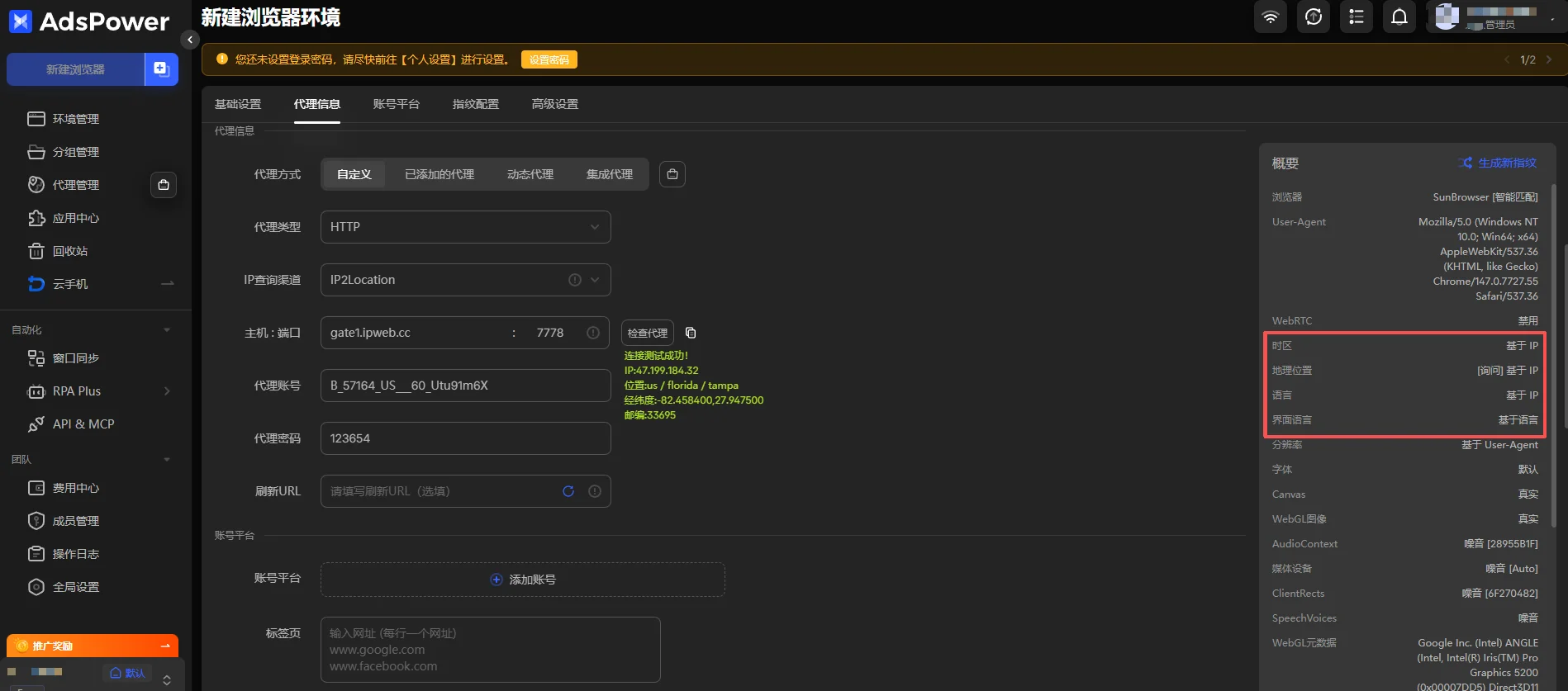Switch to 基础设置 tab
This screenshot has height=691, width=1568.
pyautogui.click(x=238, y=104)
